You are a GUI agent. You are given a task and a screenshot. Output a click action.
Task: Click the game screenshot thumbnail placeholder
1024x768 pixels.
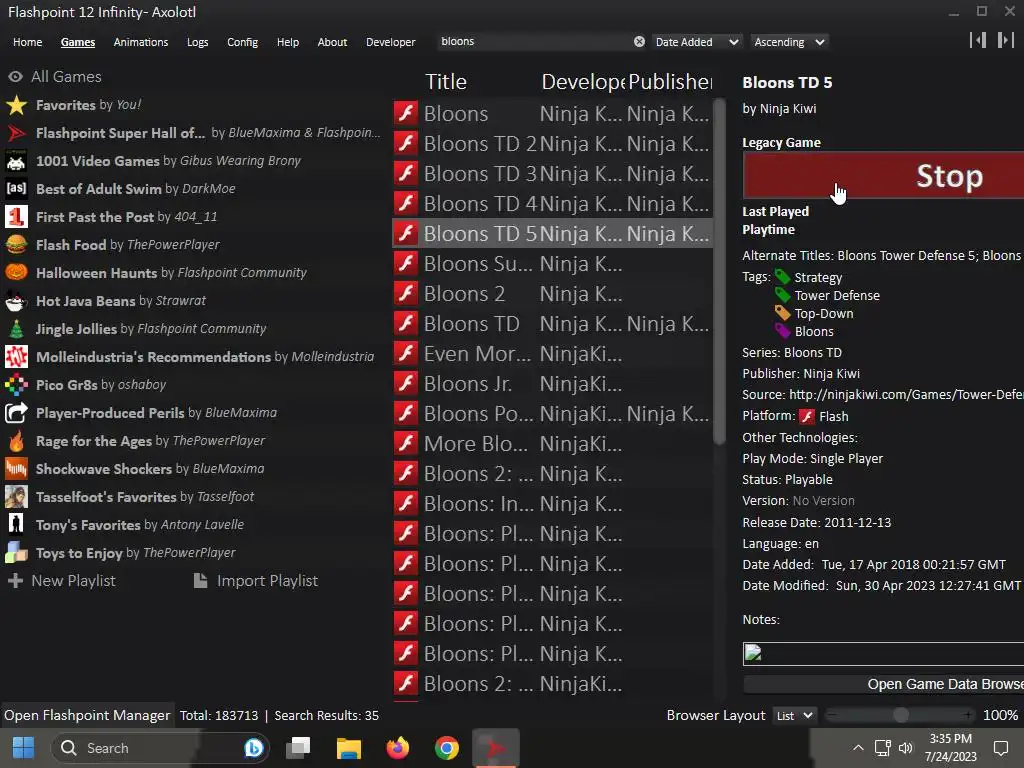click(x=884, y=654)
